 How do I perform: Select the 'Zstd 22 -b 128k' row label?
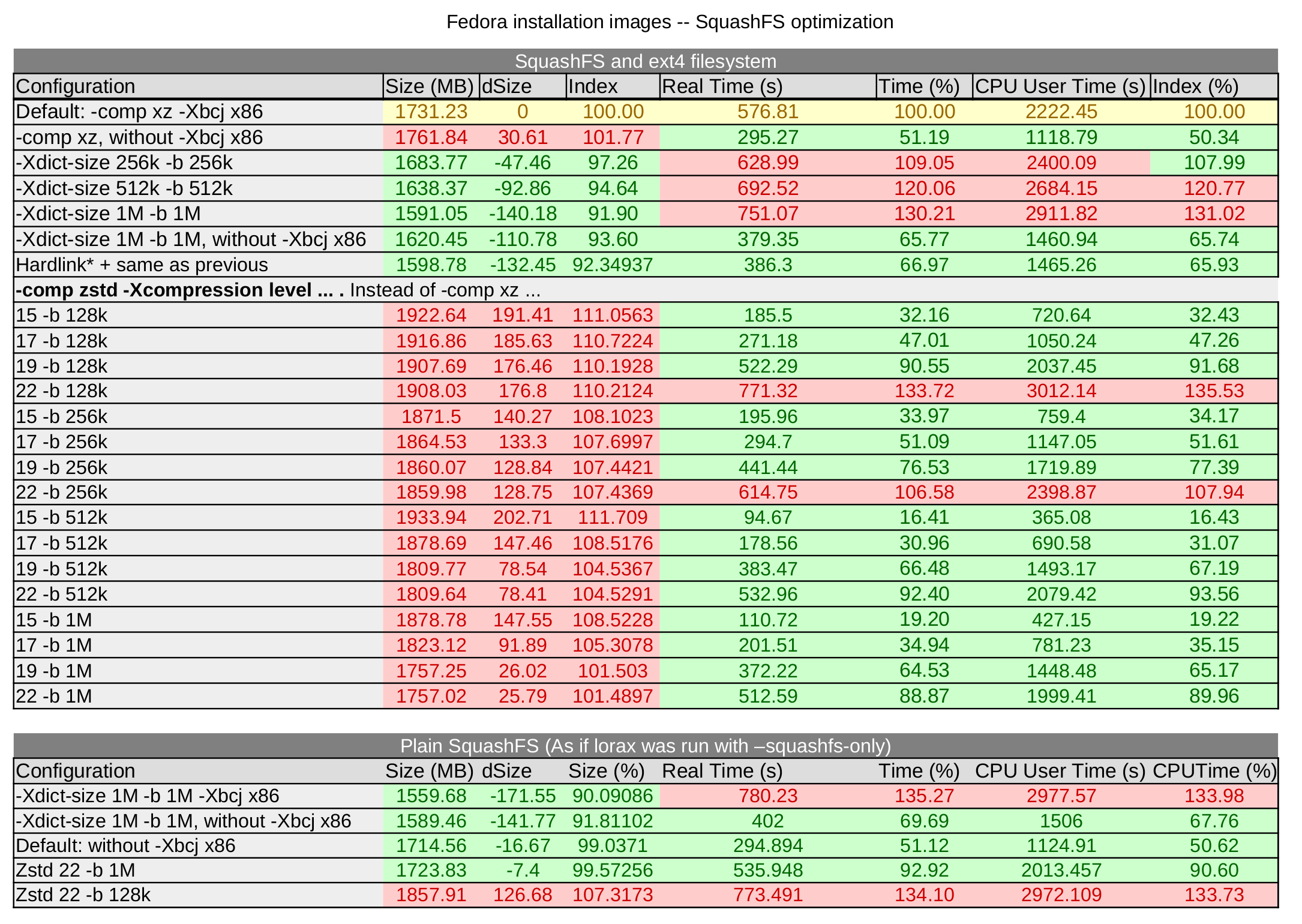pyautogui.click(x=83, y=895)
